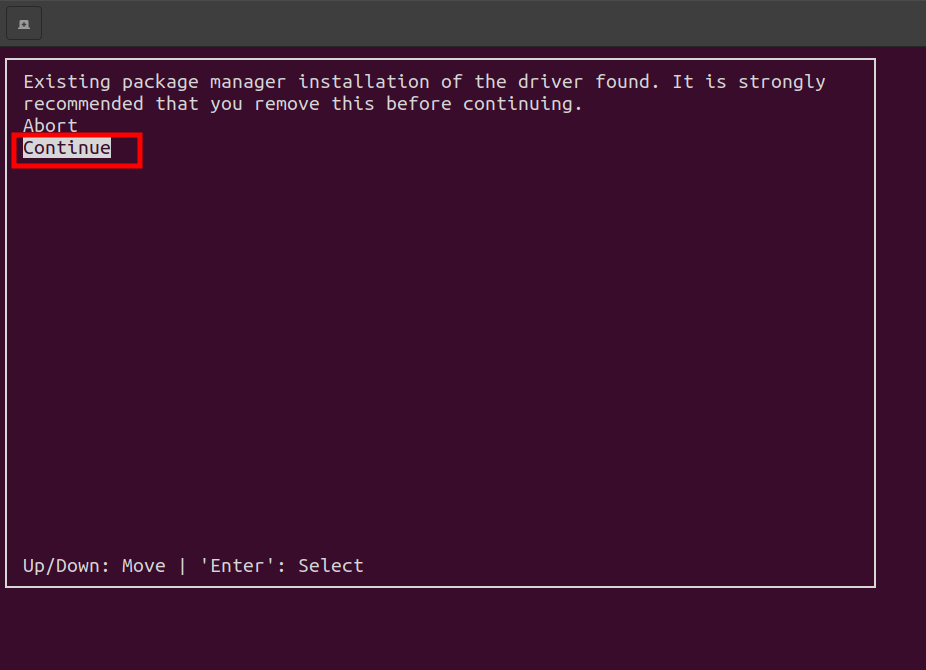Viewport: 926px width, 670px height.
Task: Click the word 'remove' in the warning
Action: 286,104
